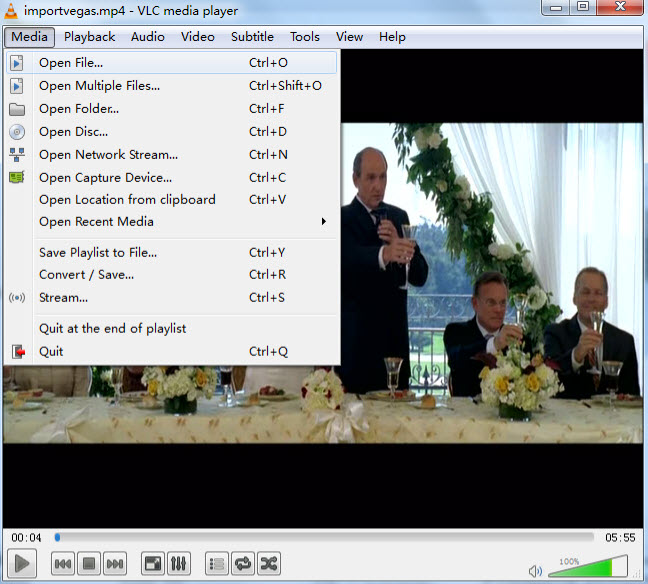Choose Stream... menu entry
Viewport: 648px width, 584px height.
(x=172, y=298)
